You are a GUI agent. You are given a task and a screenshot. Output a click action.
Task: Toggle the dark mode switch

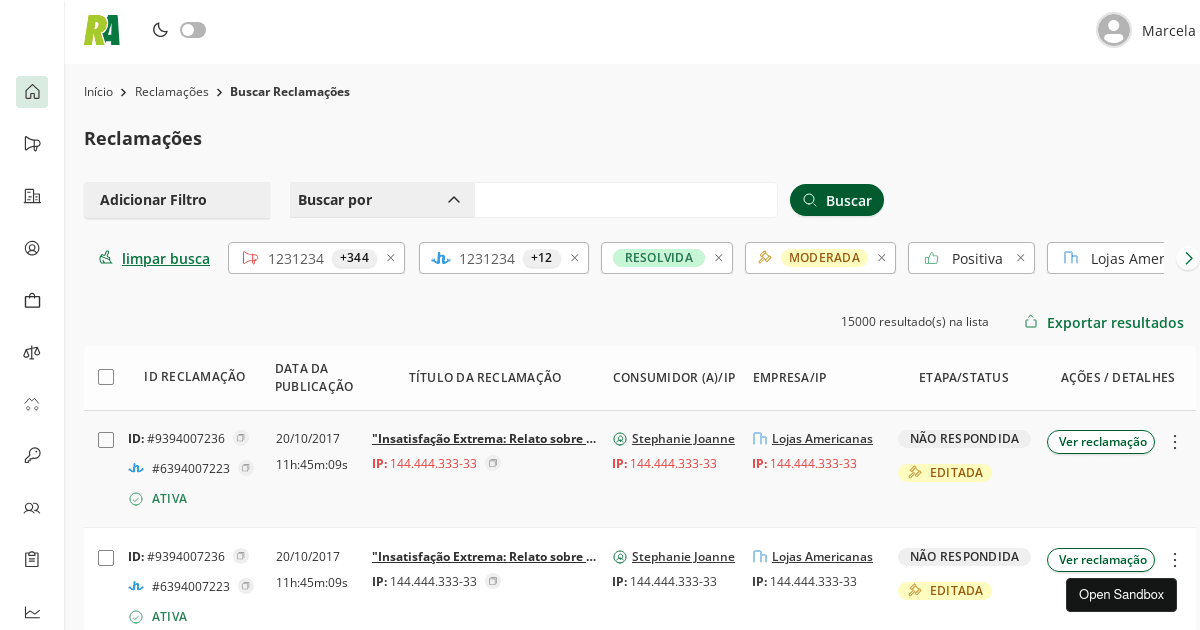193,30
